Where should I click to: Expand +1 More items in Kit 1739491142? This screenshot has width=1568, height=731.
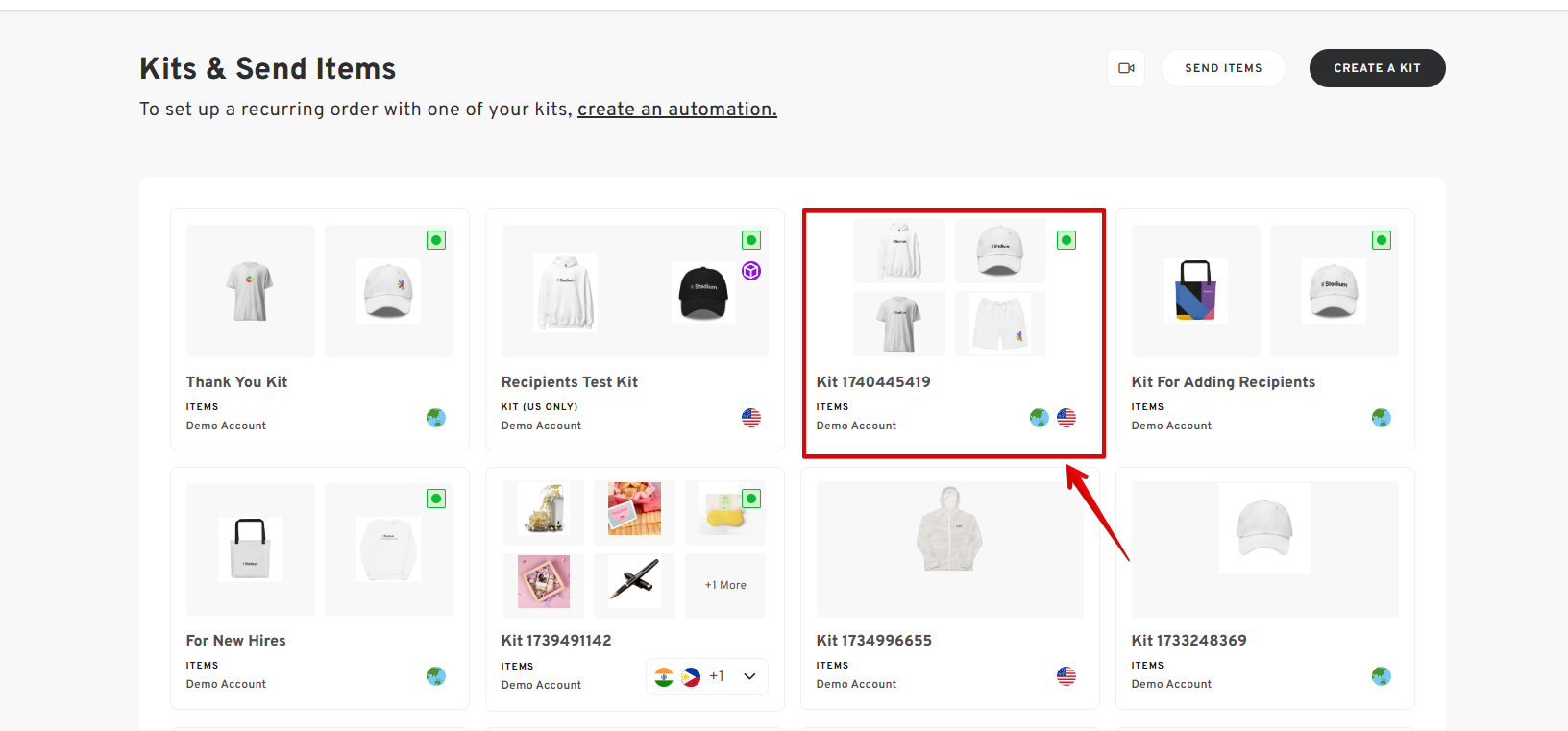coord(725,585)
